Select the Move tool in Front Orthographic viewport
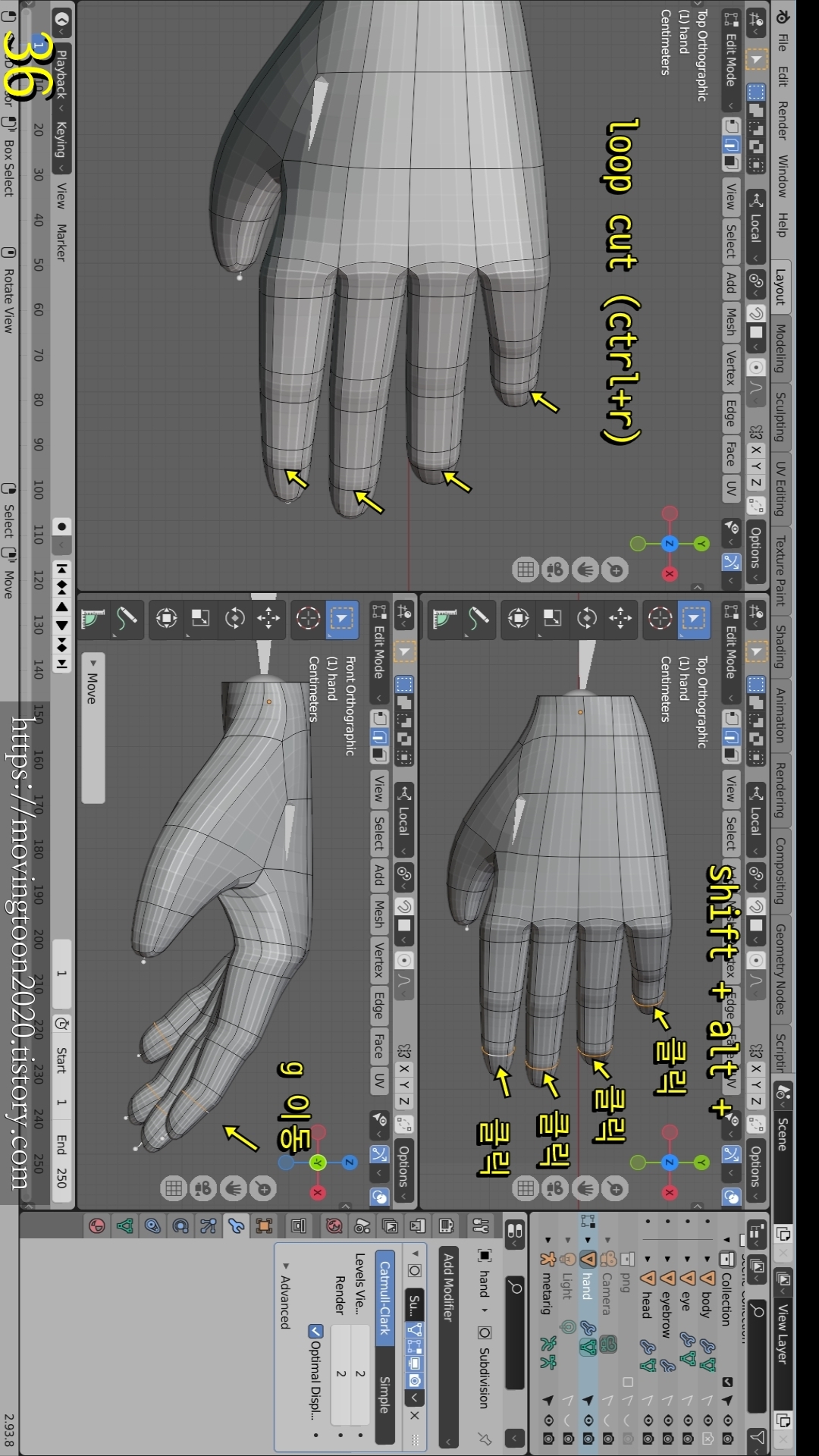819x1456 pixels. coord(268,619)
